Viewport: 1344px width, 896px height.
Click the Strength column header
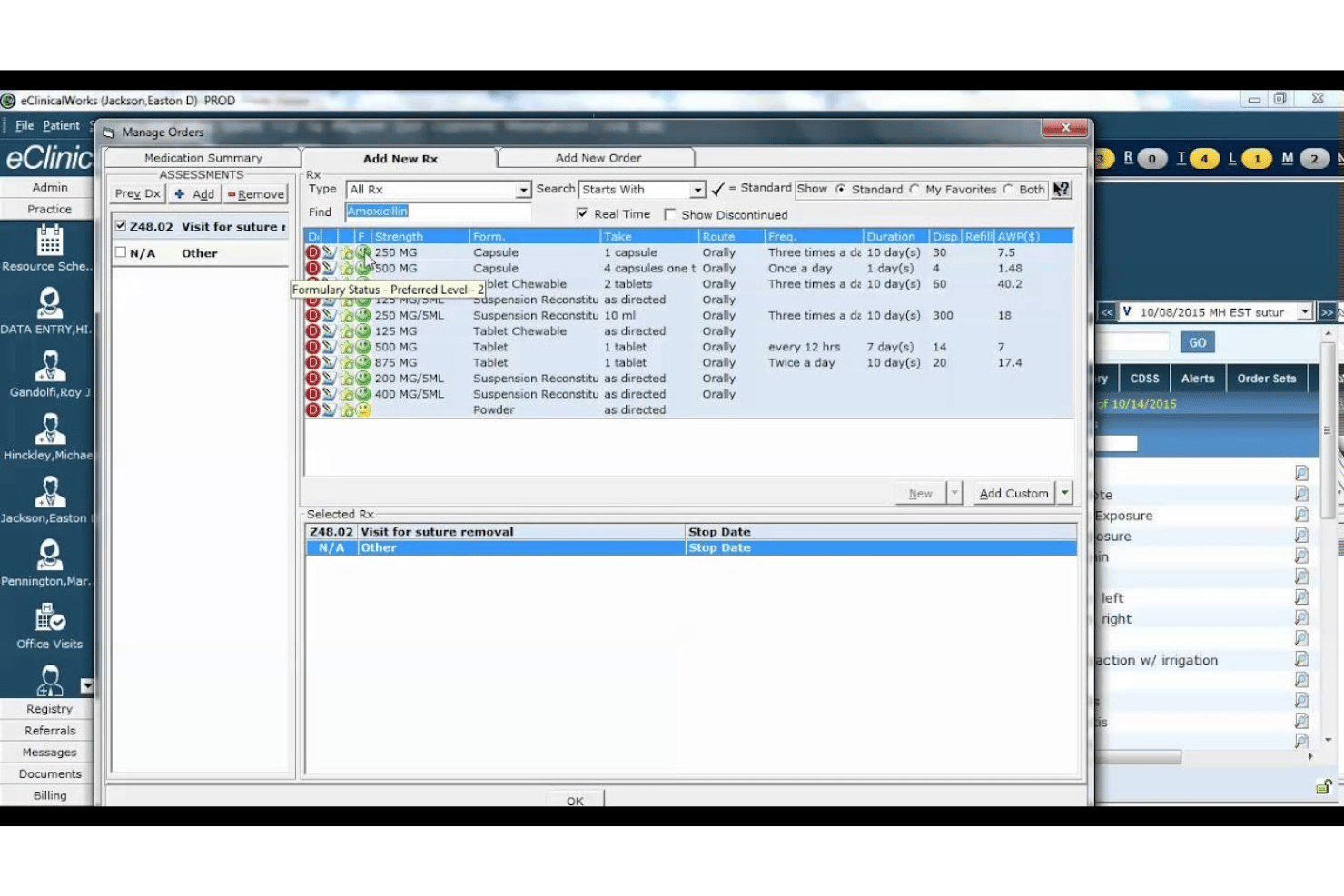pos(420,236)
